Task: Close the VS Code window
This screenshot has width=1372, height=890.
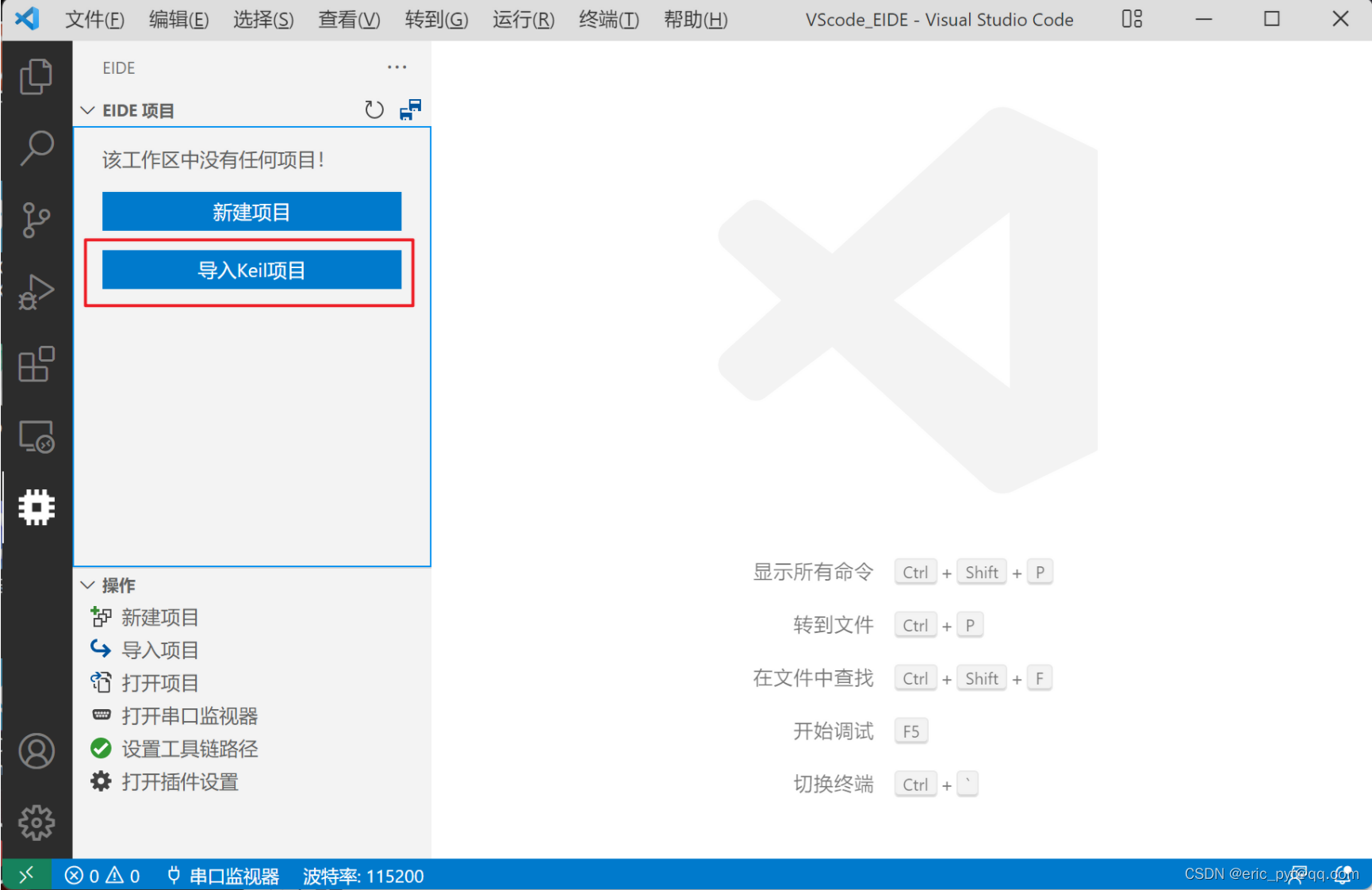Action: click(1340, 19)
